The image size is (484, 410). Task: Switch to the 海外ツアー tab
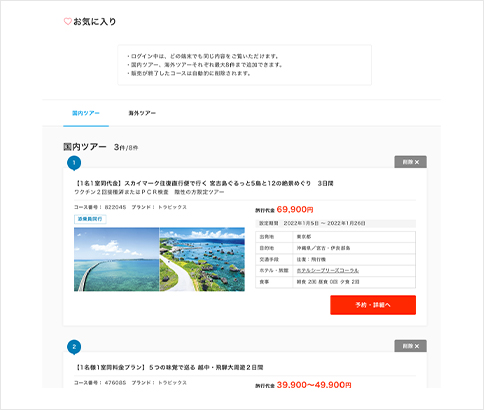(142, 113)
